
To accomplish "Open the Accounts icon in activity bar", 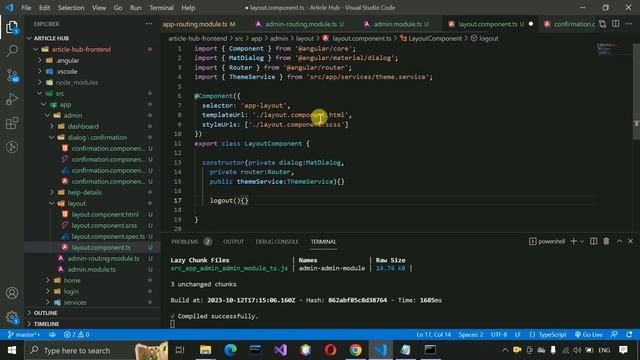I will tap(12, 293).
